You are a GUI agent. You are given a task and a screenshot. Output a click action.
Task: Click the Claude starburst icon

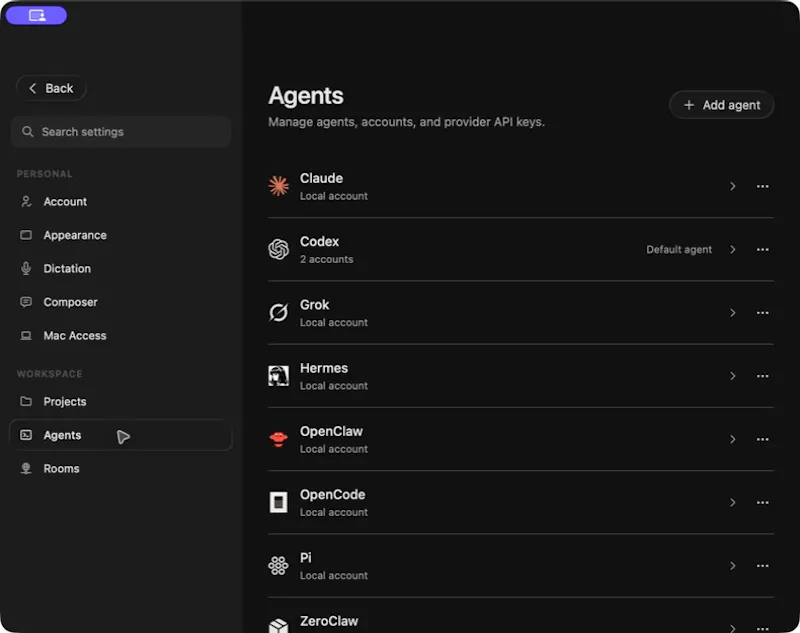click(279, 186)
